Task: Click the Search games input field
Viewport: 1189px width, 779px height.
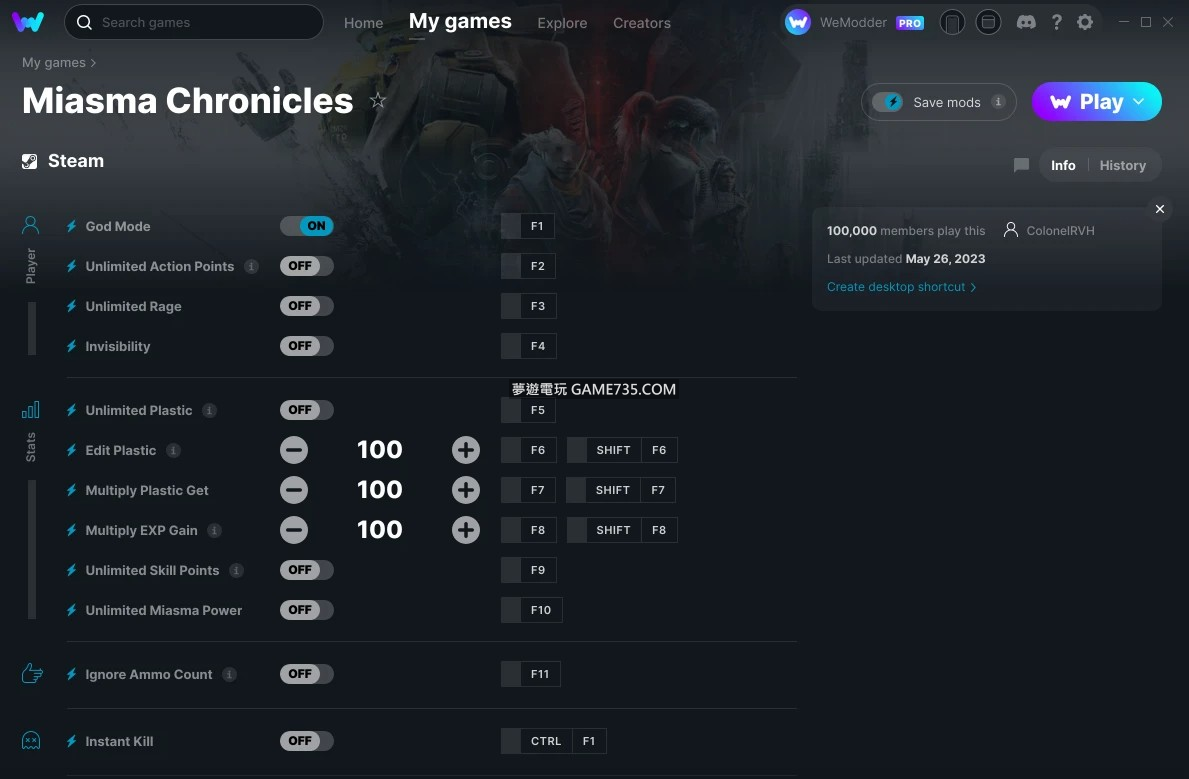Action: (x=194, y=22)
